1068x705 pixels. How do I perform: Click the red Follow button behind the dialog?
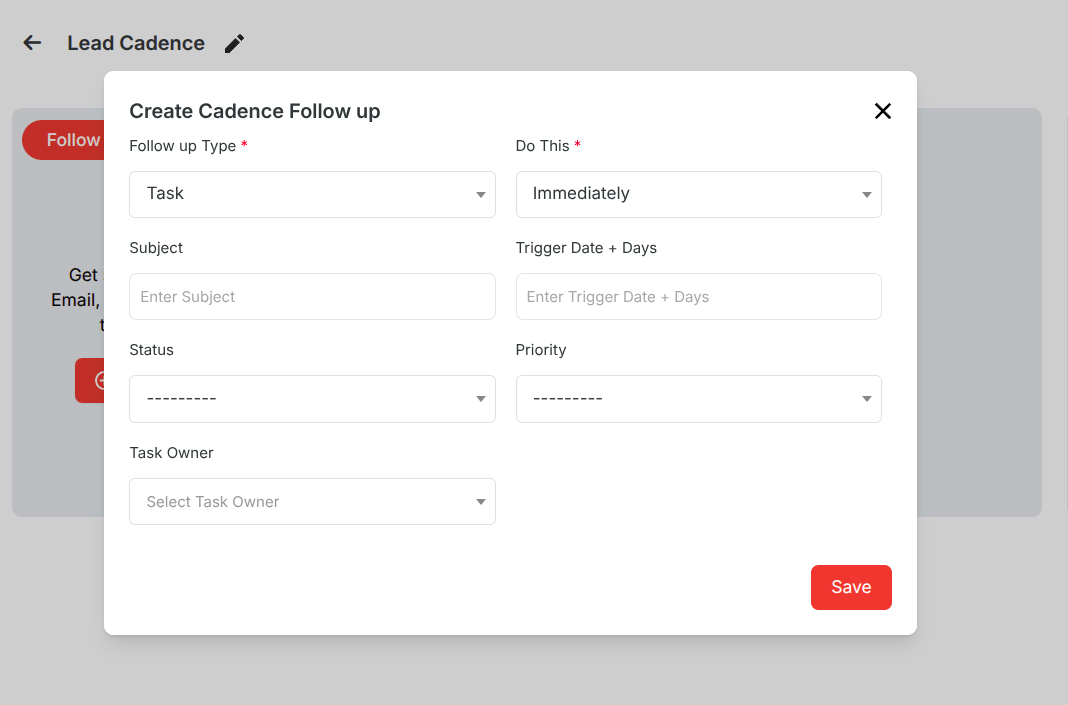point(63,140)
